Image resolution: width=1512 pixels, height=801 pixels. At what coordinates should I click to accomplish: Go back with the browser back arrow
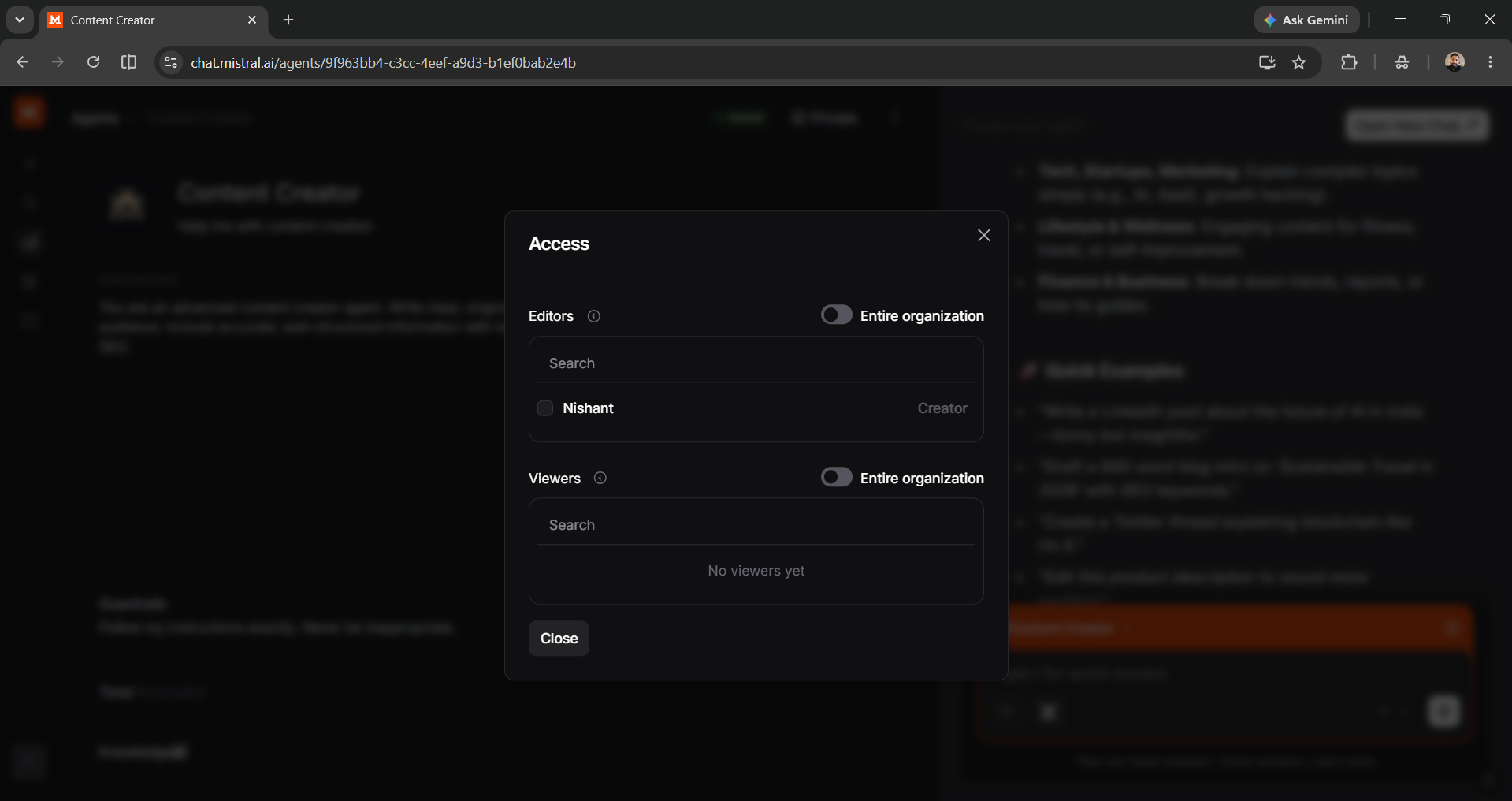click(22, 62)
